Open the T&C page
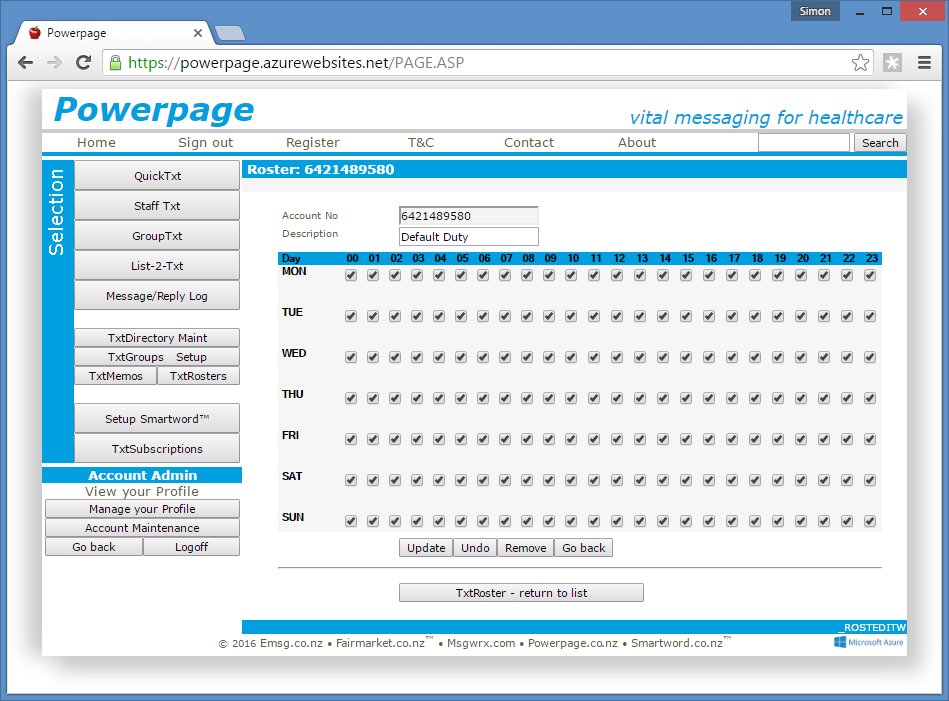 coord(421,142)
